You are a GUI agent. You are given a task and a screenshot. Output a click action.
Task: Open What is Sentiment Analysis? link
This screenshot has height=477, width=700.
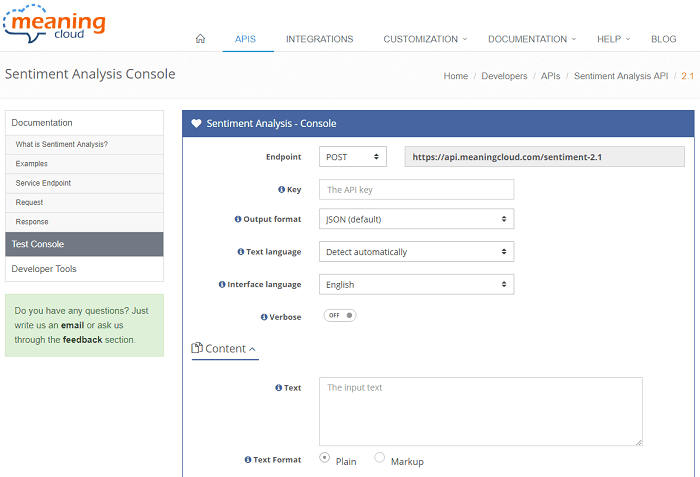84,144
